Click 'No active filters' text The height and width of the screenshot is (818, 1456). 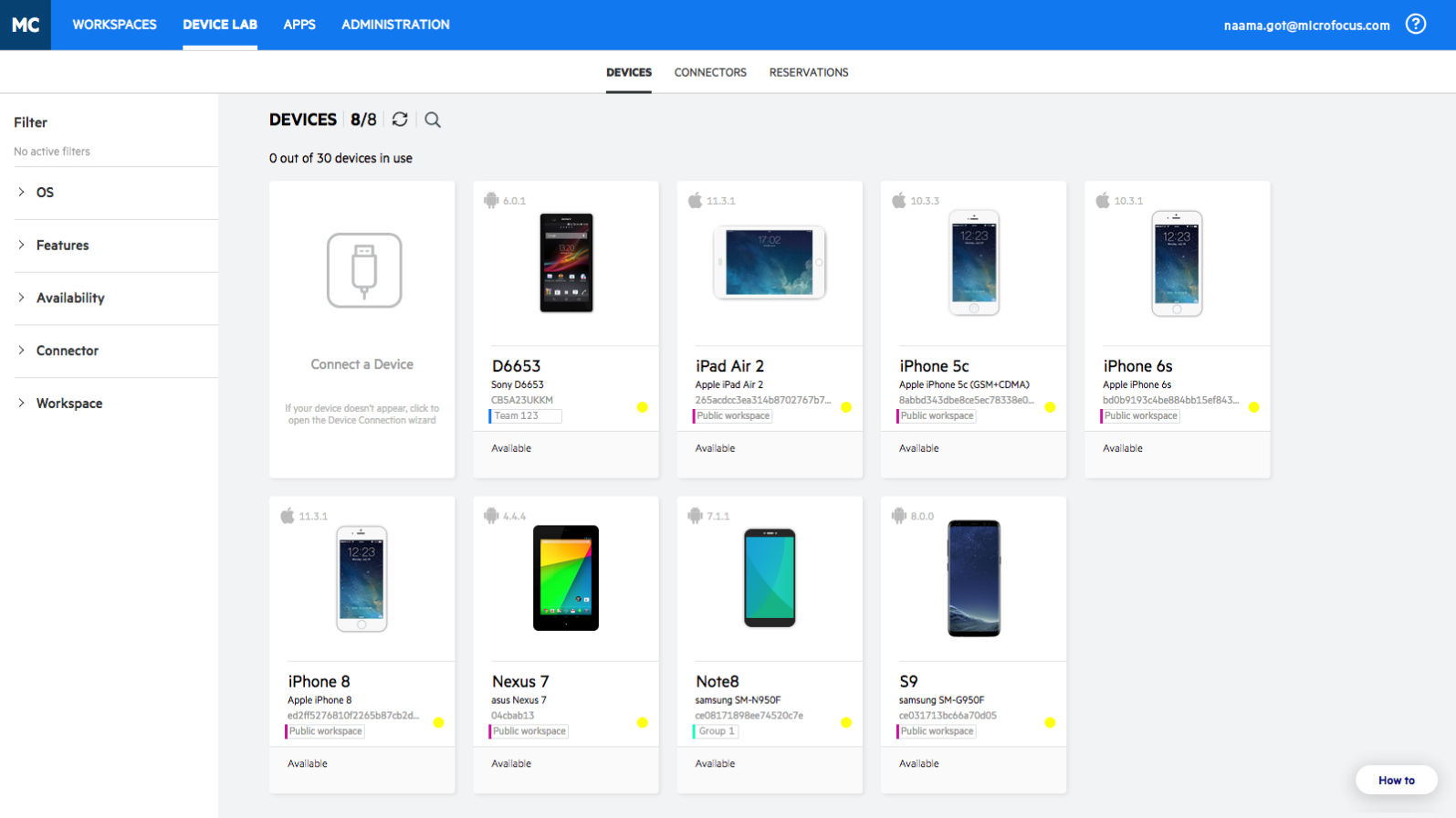(x=52, y=152)
